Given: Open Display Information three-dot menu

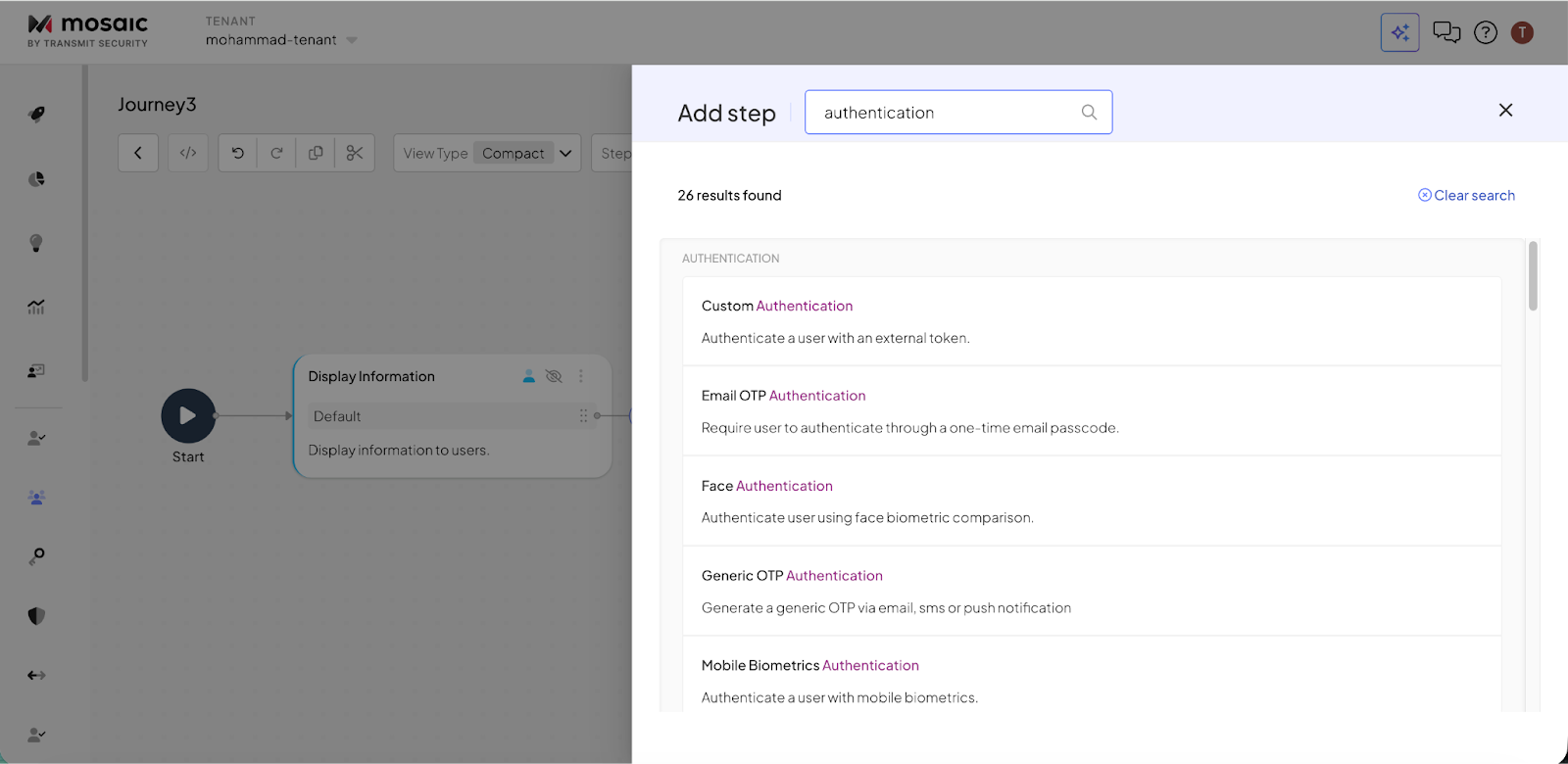Looking at the screenshot, I should click(x=581, y=376).
